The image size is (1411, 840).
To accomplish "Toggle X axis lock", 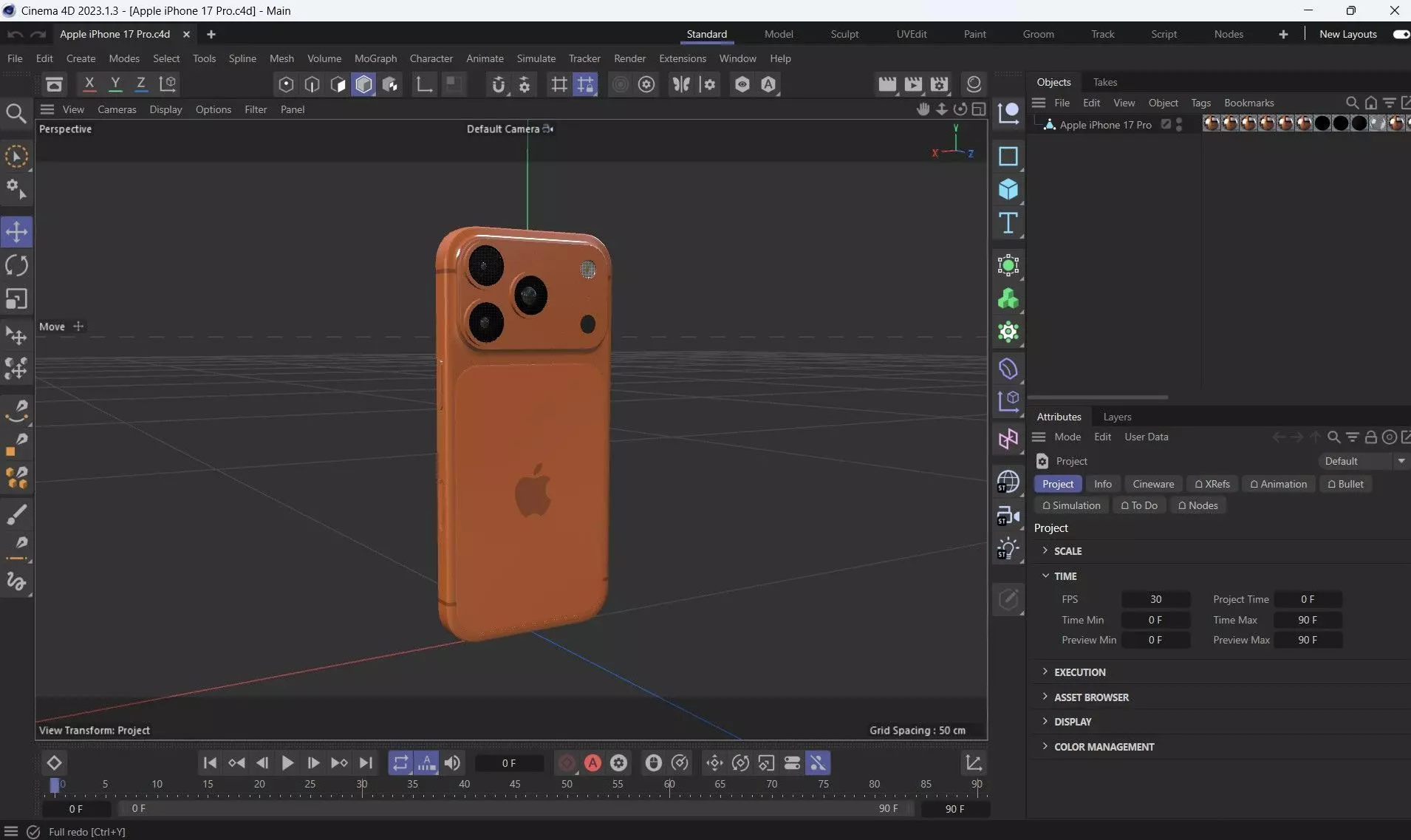I will tap(89, 83).
